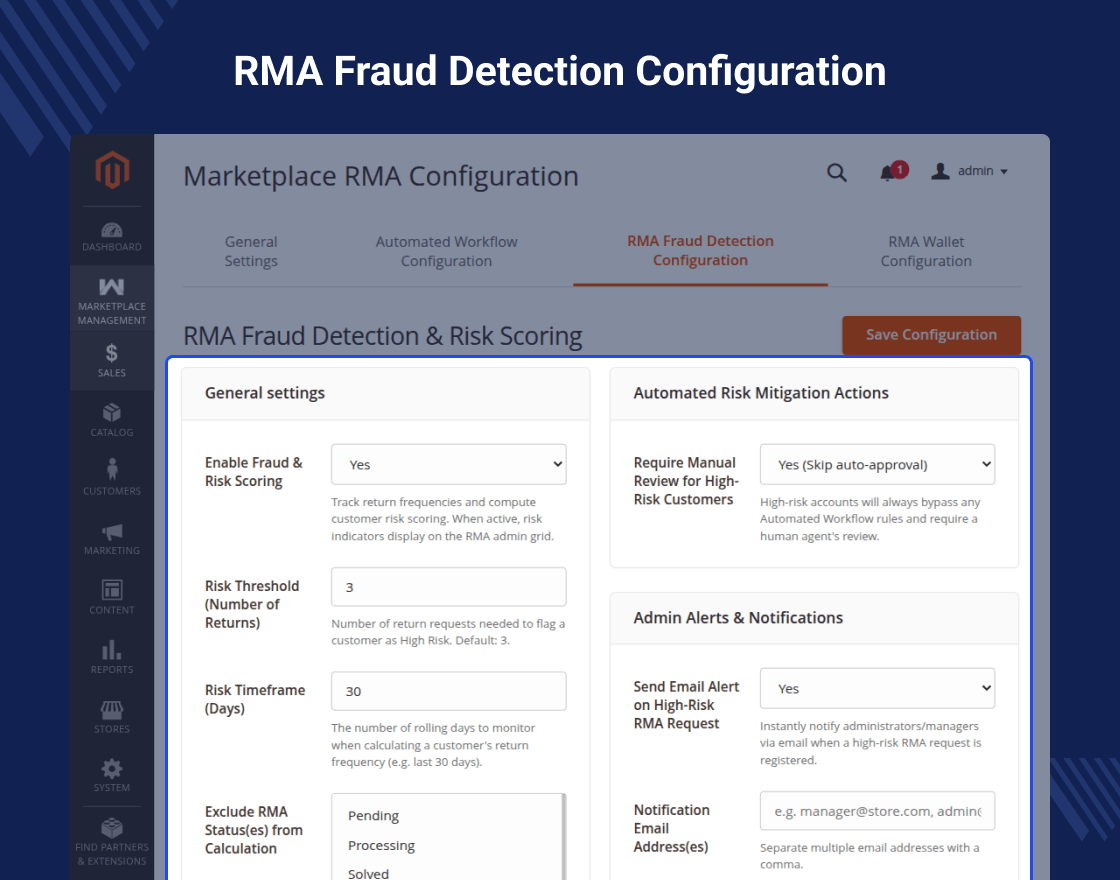The image size is (1120, 880).
Task: Open the Customers sidebar menu
Action: [x=112, y=478]
